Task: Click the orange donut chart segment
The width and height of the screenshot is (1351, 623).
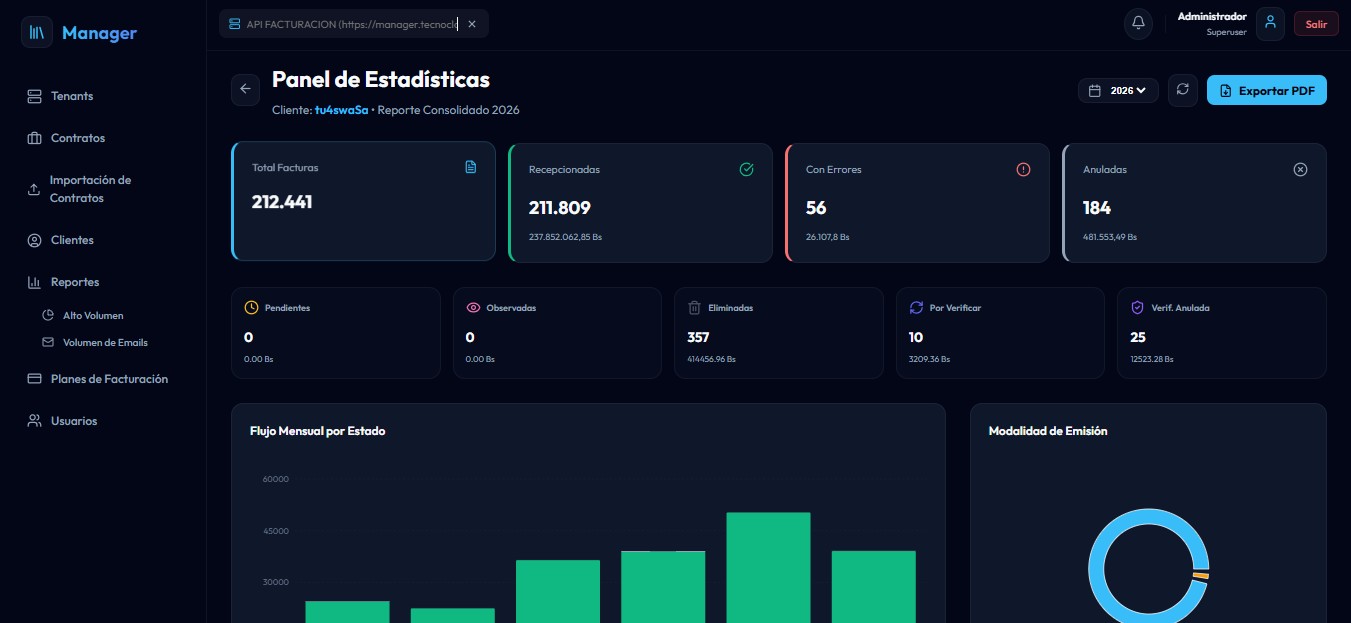Action: click(x=1201, y=576)
